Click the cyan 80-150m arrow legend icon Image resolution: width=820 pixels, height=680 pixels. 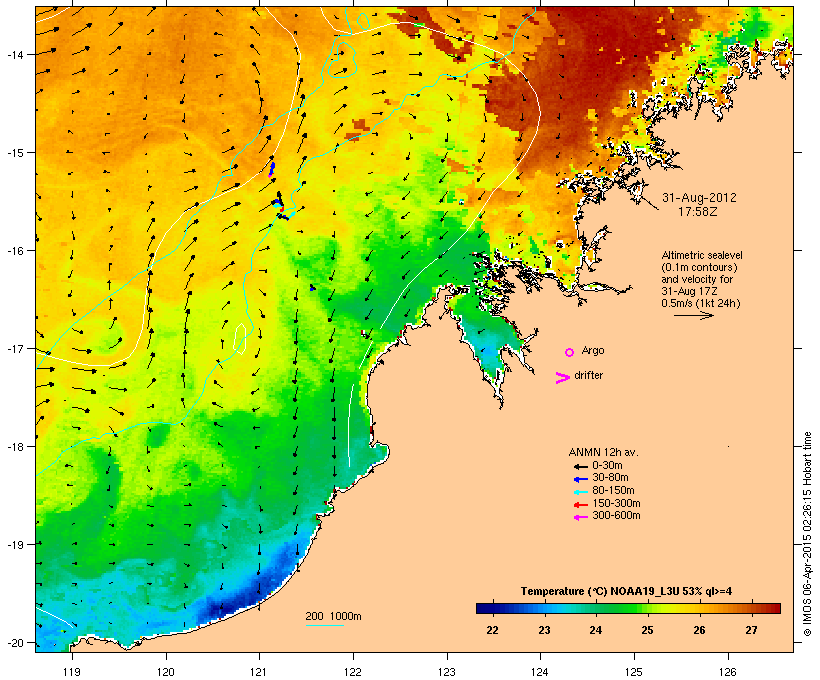[580, 492]
